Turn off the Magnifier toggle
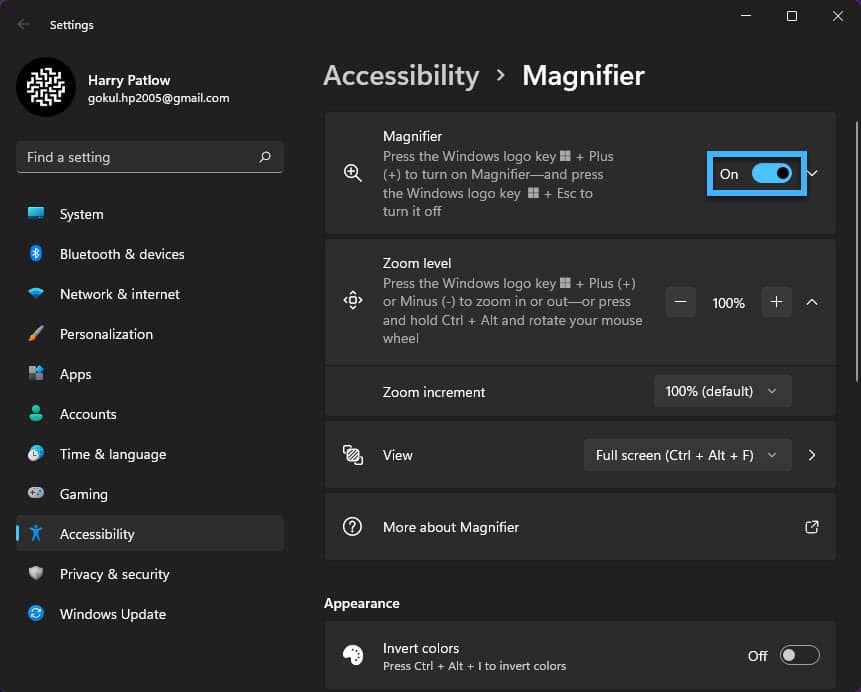 [771, 174]
